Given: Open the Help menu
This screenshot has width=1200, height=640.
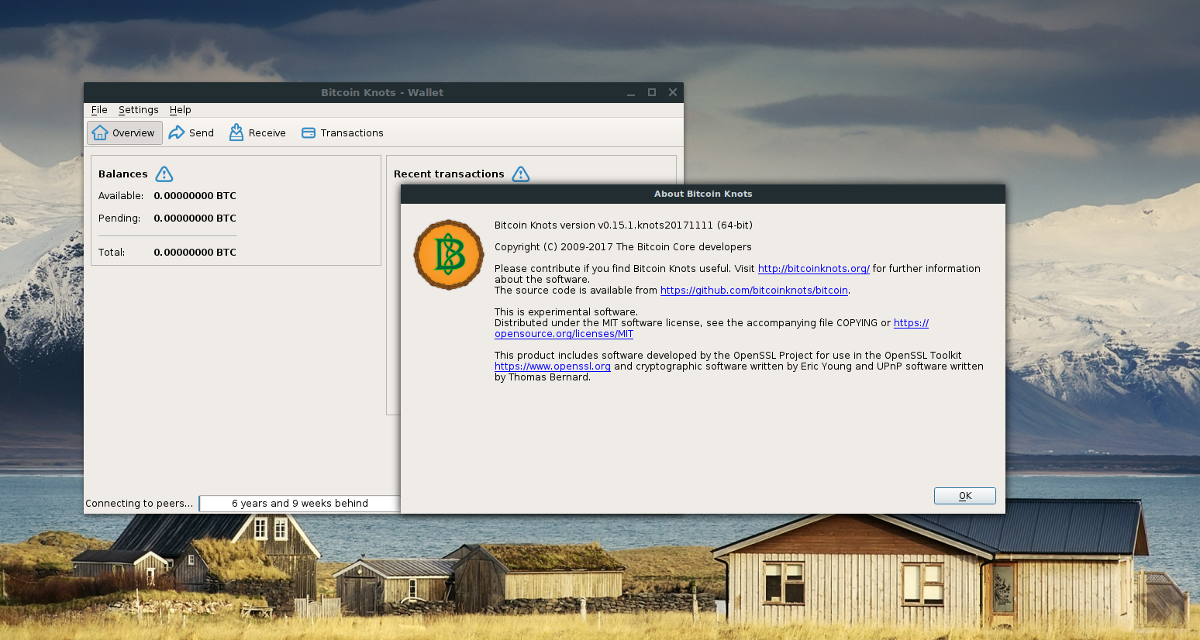Looking at the screenshot, I should click(x=180, y=110).
